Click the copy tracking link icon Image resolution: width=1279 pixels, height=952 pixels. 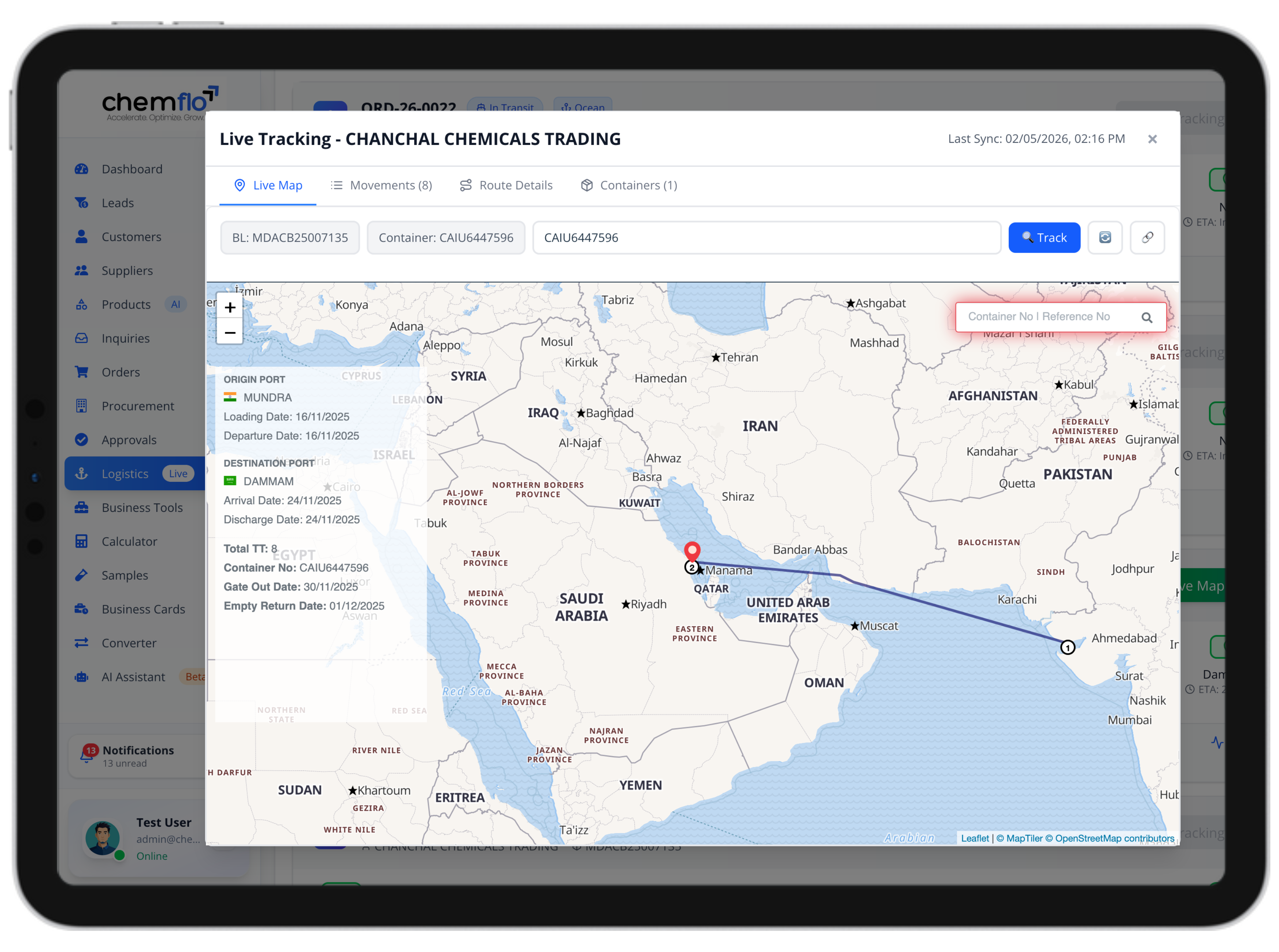(x=1147, y=237)
